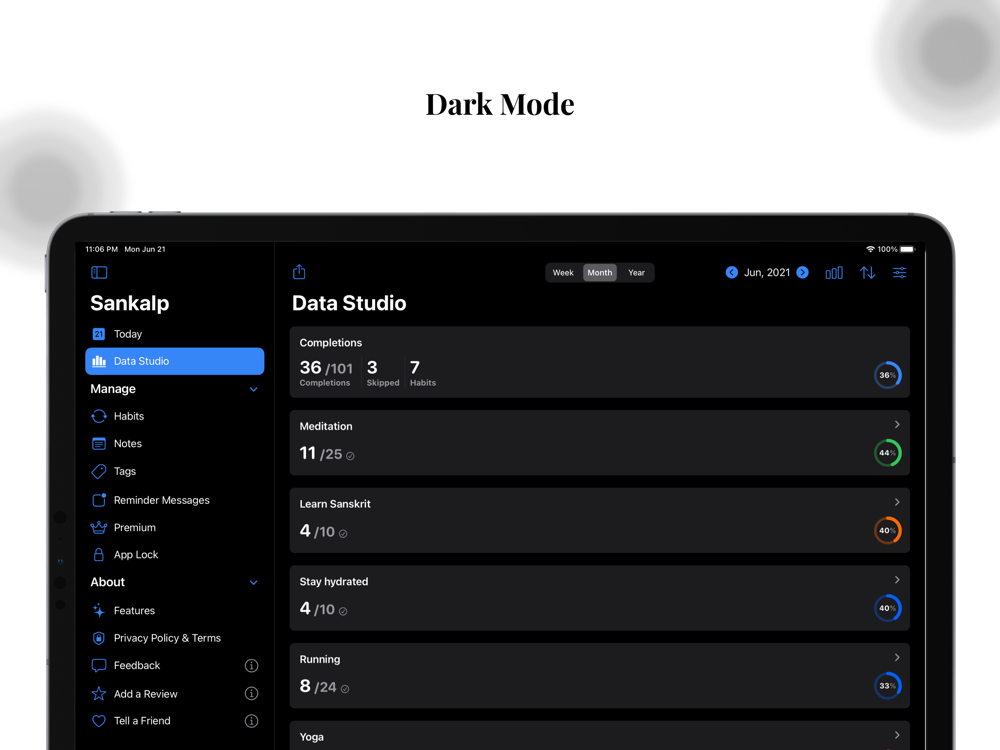Collapse the About section

(254, 582)
